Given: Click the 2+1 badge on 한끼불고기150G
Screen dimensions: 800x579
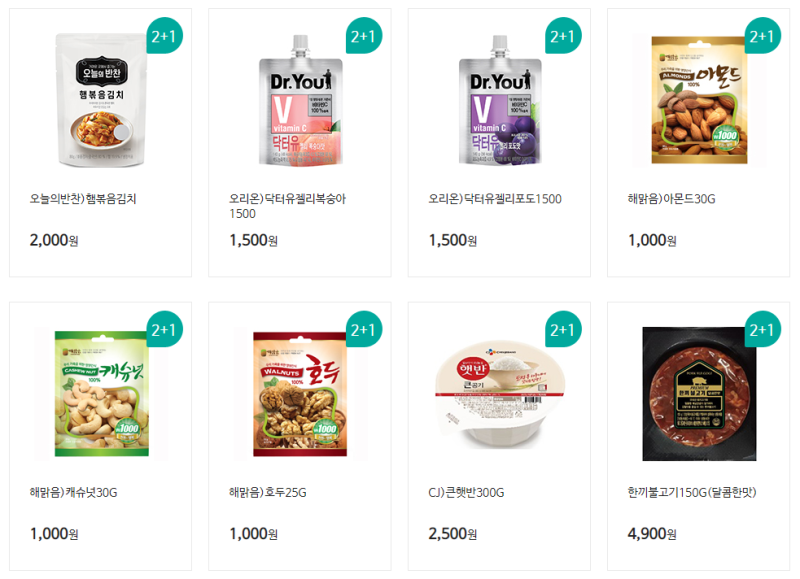Looking at the screenshot, I should tap(763, 330).
